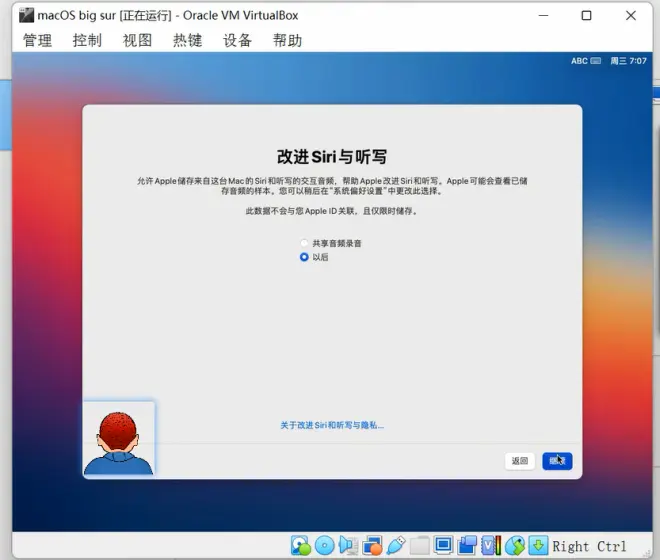Click the blue continue button

[557, 461]
